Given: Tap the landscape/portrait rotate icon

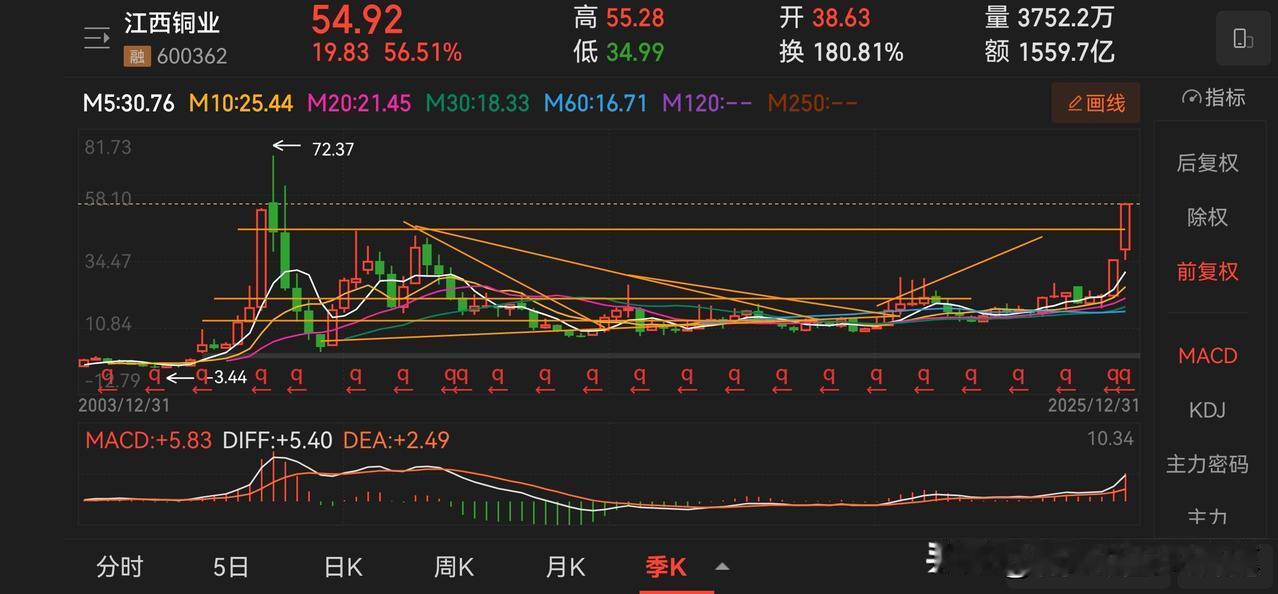Looking at the screenshot, I should (1242, 39).
